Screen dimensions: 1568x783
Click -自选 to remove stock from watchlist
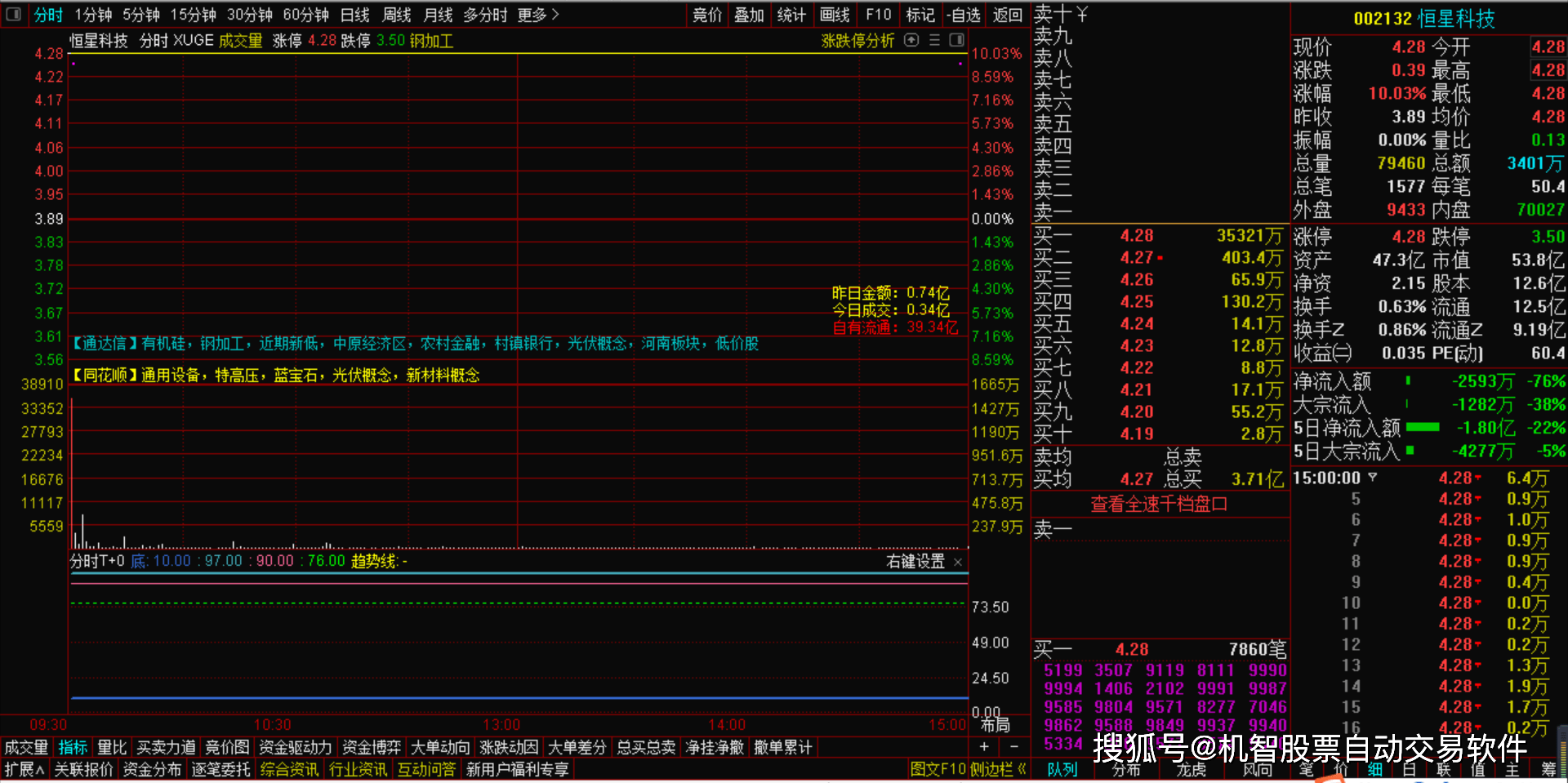click(x=964, y=14)
